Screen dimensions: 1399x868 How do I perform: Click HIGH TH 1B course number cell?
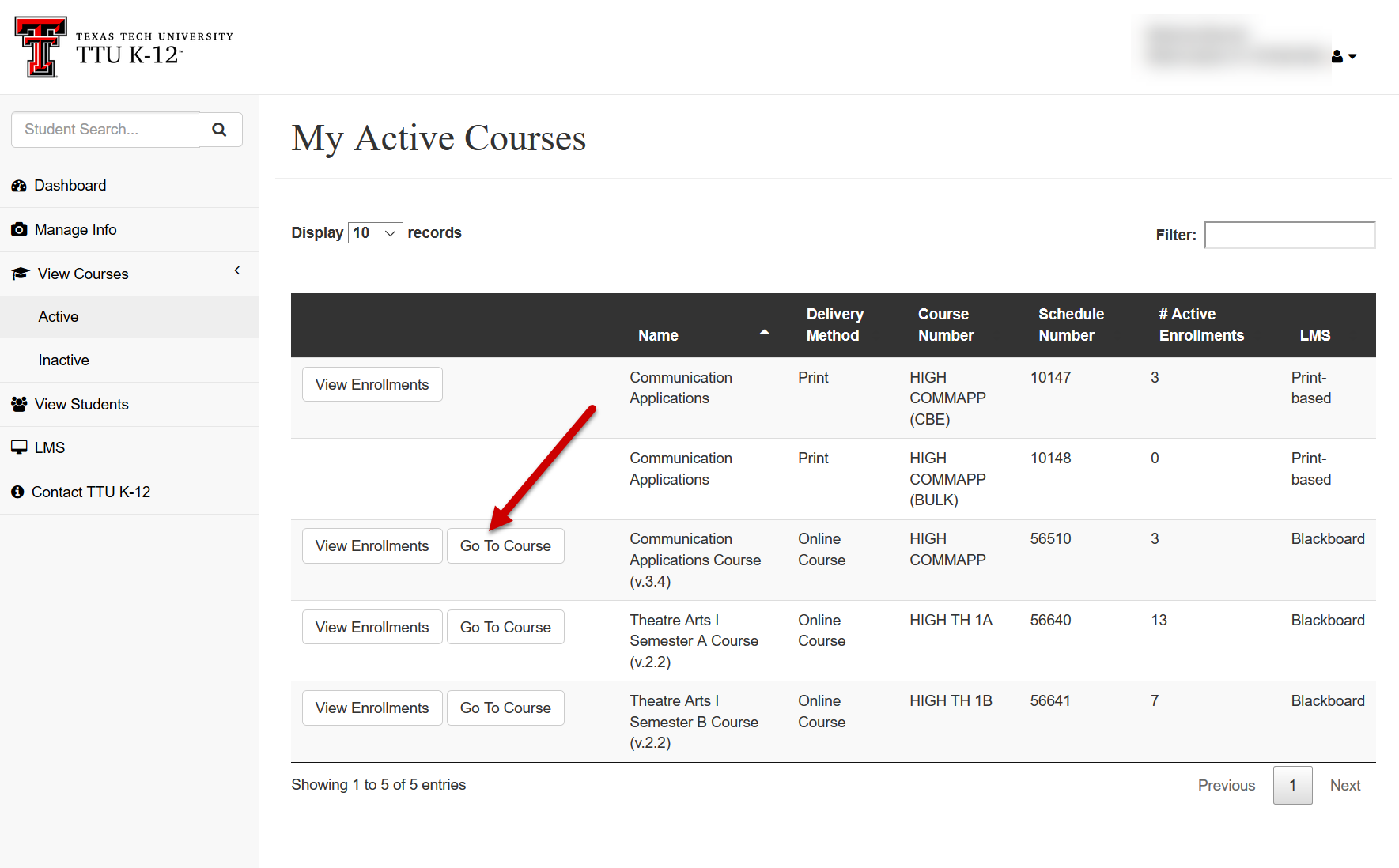(951, 701)
